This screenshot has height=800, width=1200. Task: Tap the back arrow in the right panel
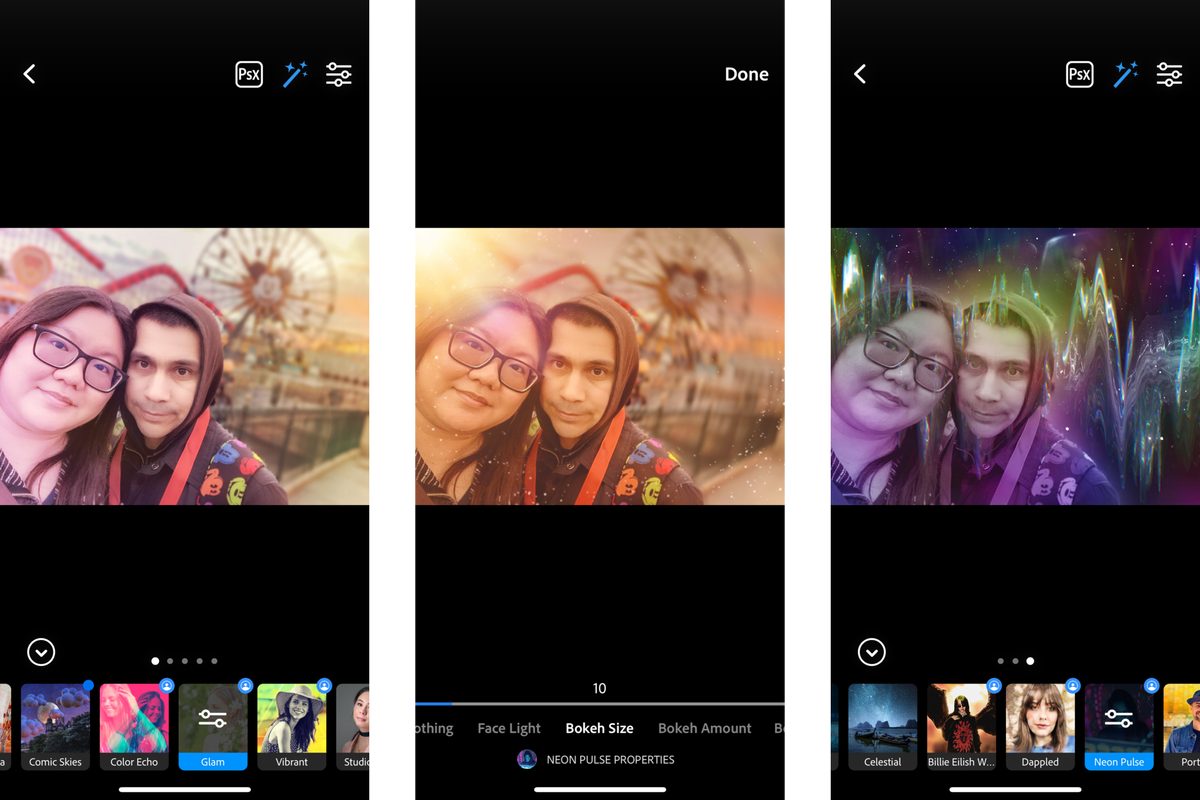pyautogui.click(x=860, y=73)
